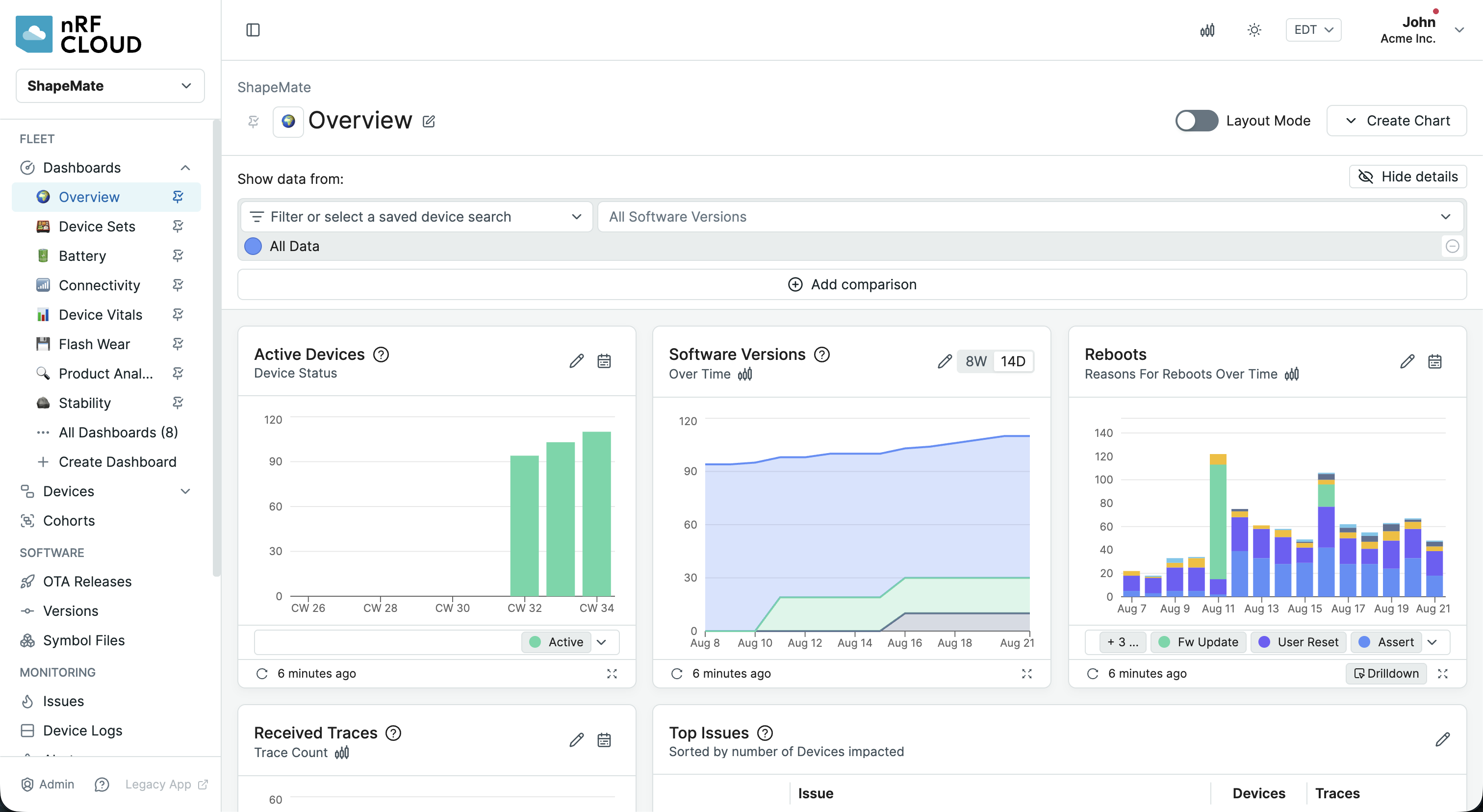Click the Drilldown button on Reboots

click(x=1386, y=673)
